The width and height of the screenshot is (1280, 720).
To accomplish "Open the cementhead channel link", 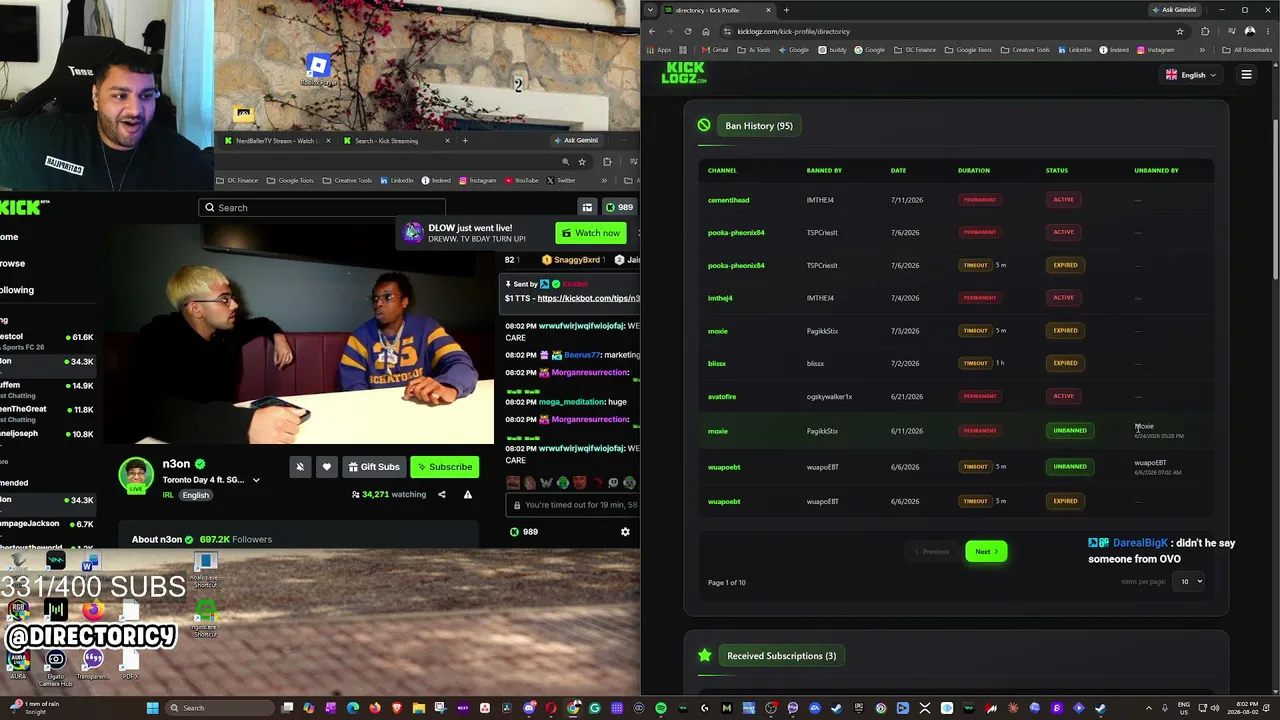I will (728, 200).
